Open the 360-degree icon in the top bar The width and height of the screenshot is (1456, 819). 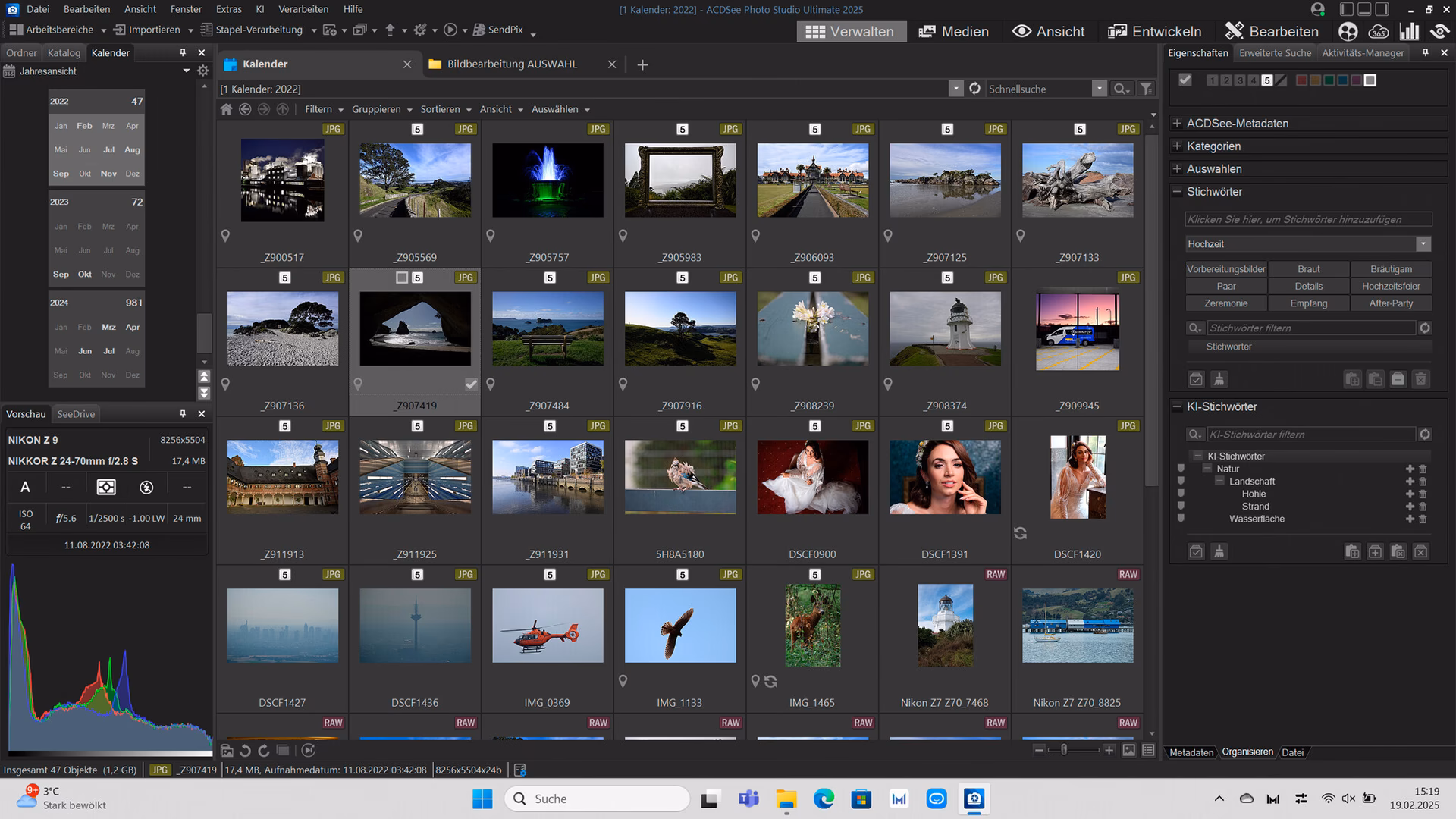click(x=1379, y=31)
